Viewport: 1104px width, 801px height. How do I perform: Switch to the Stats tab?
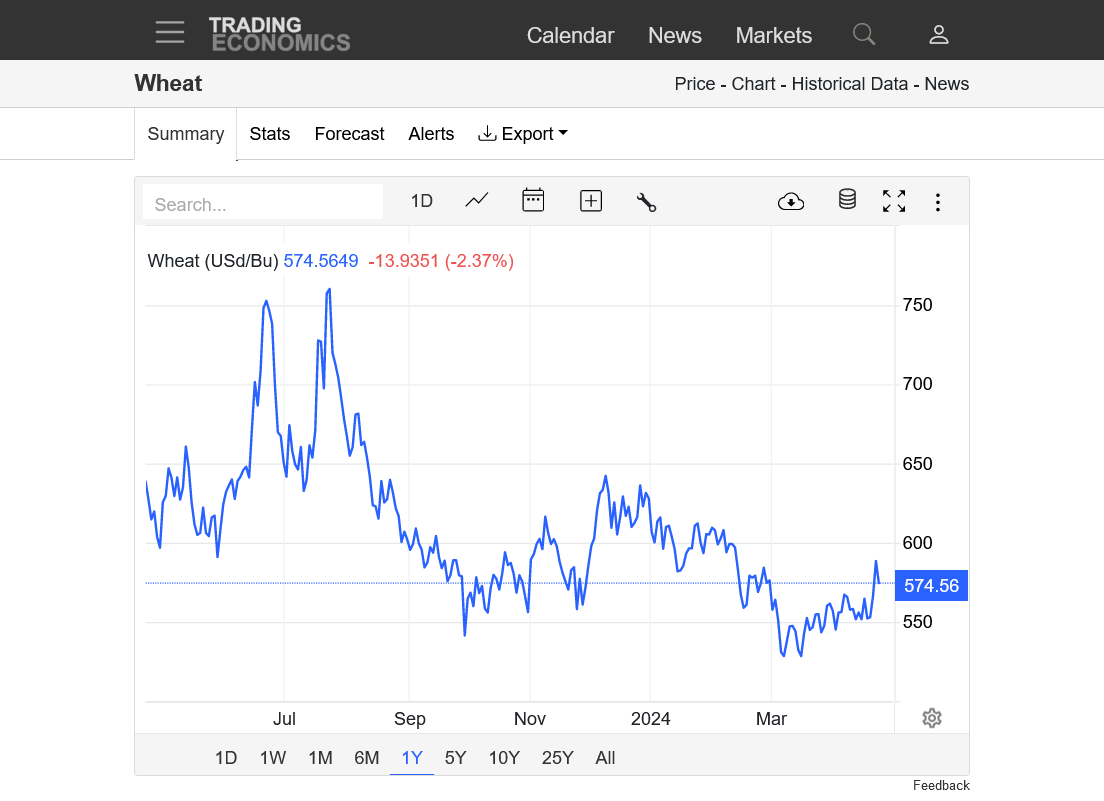tap(270, 134)
